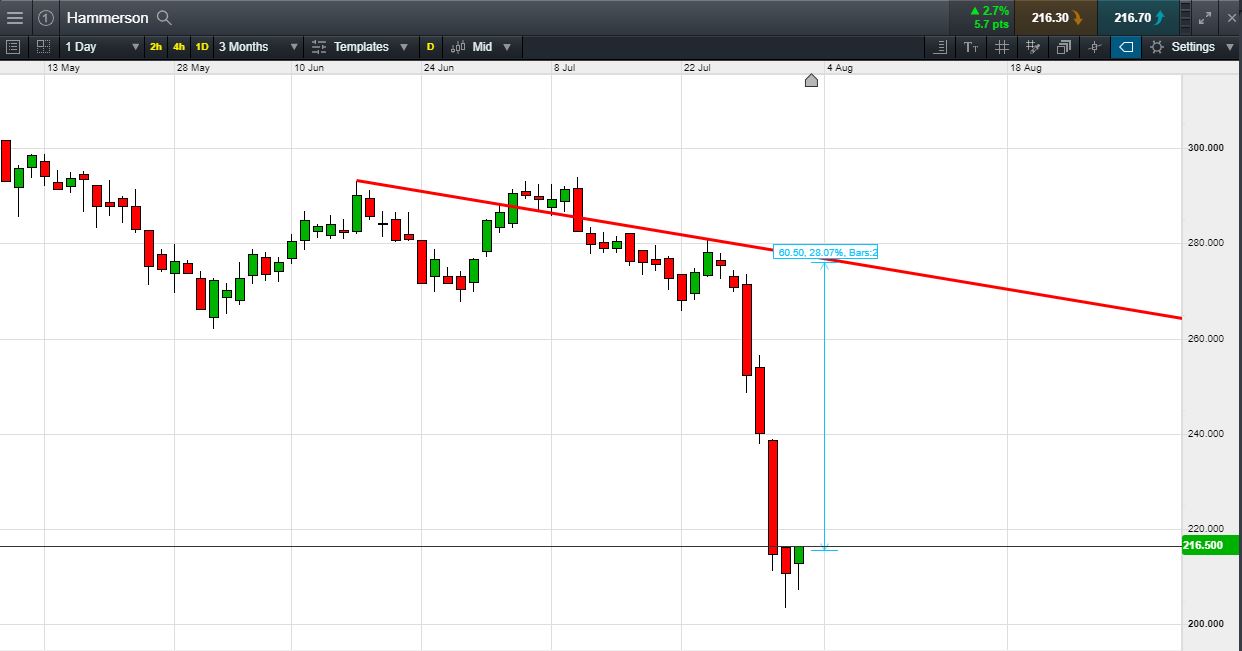Click the grey marker on time axis
The width and height of the screenshot is (1242, 651).
point(811,80)
